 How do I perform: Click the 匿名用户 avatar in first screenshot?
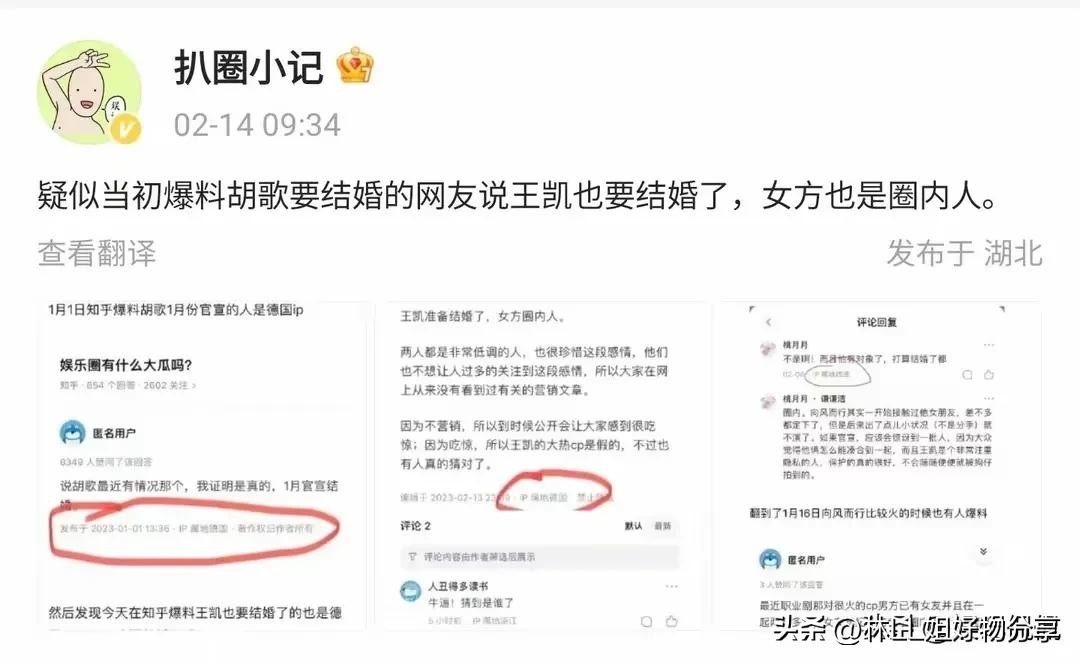(x=72, y=433)
